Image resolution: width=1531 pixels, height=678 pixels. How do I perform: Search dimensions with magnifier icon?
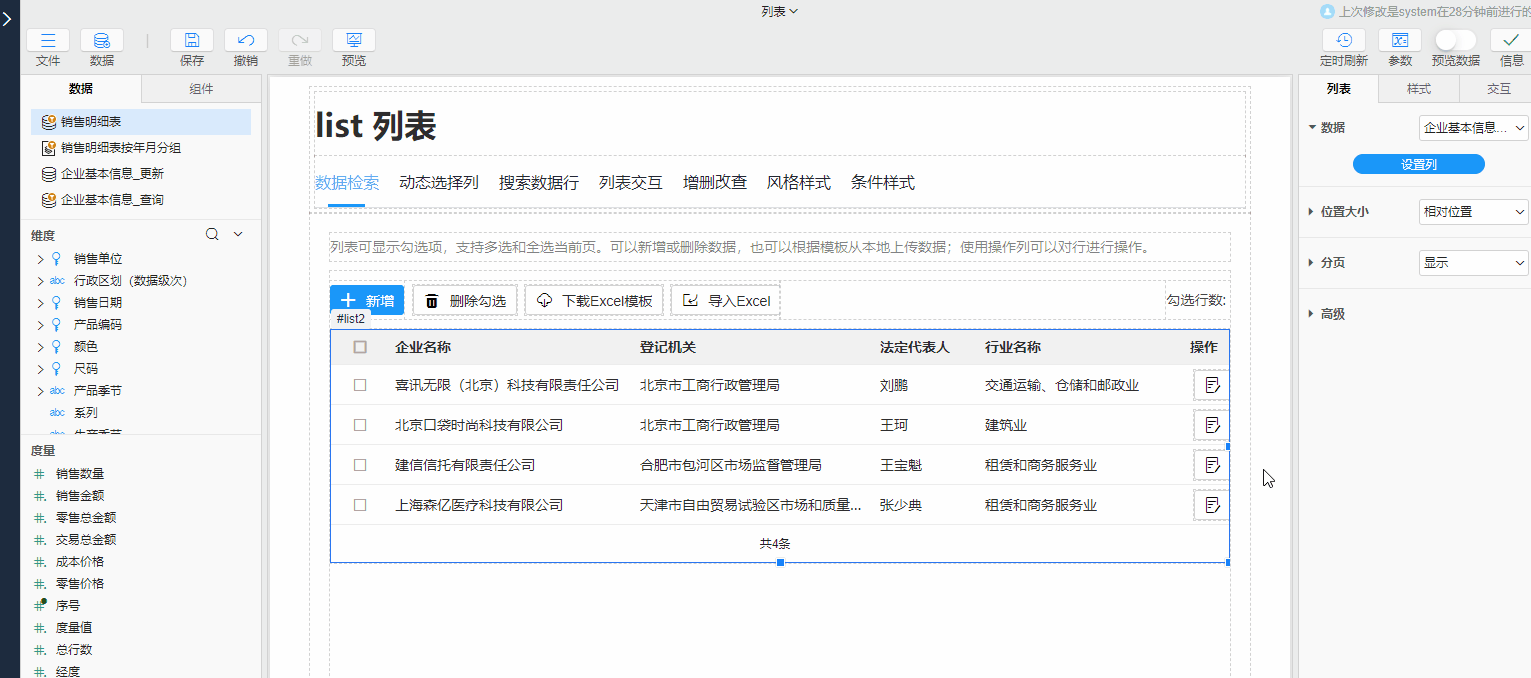click(212, 235)
